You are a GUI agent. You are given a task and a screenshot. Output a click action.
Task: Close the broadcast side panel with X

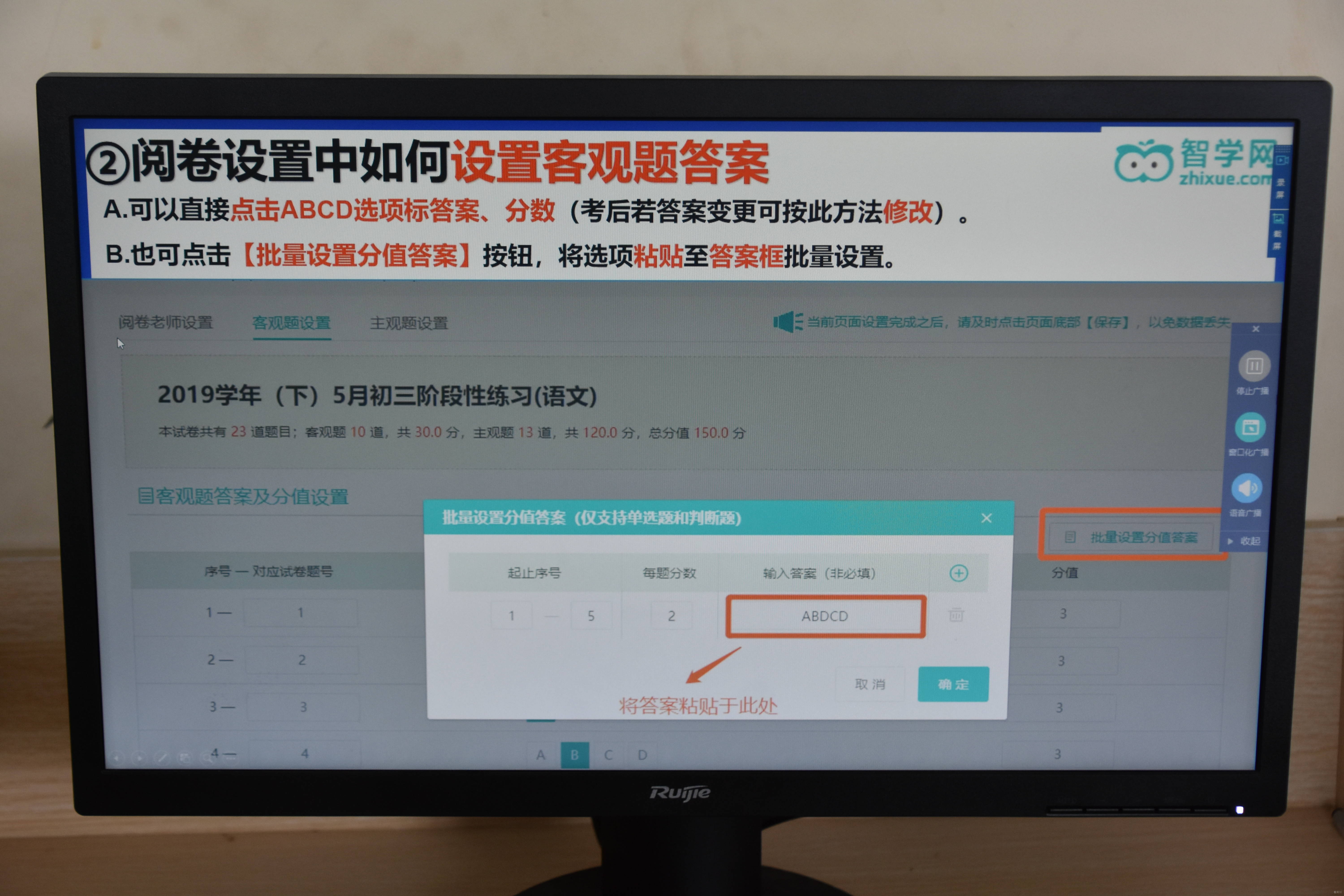1256,329
